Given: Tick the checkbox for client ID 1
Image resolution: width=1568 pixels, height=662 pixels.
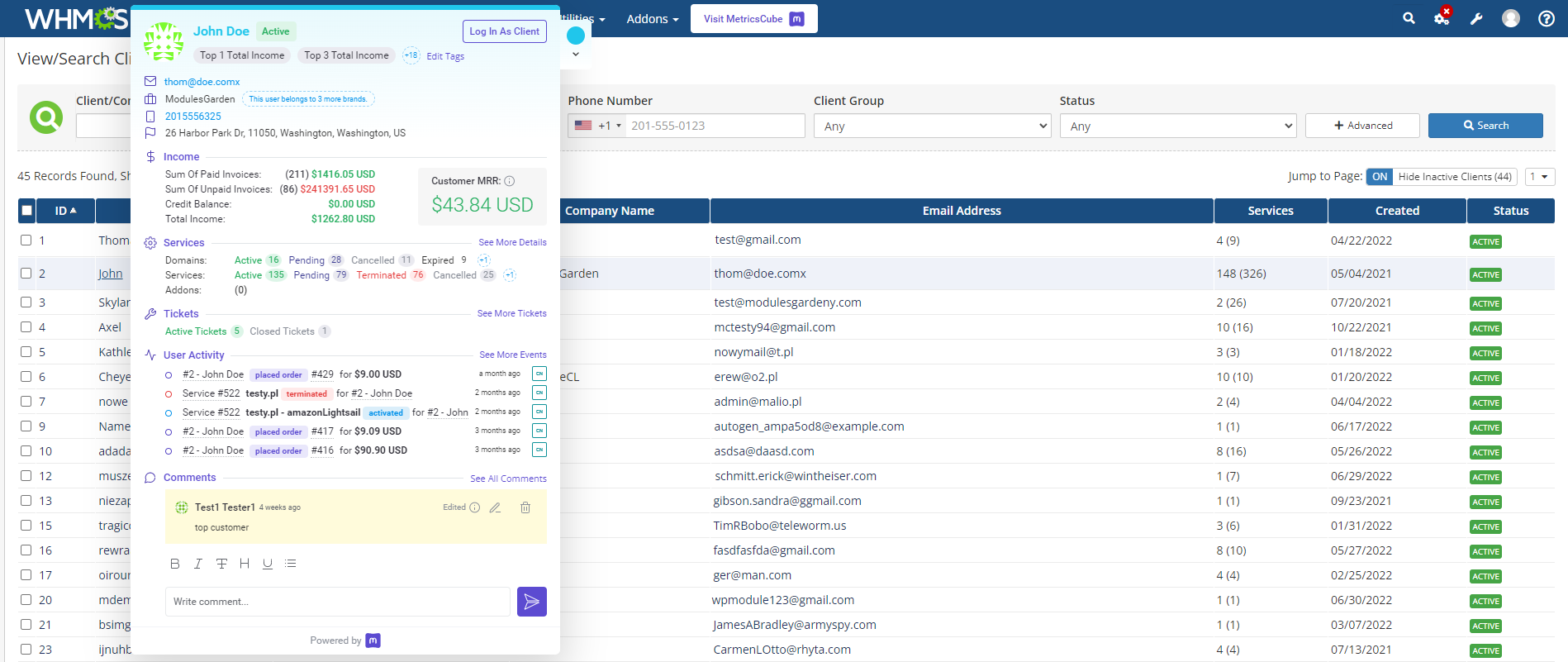Looking at the screenshot, I should (x=26, y=241).
